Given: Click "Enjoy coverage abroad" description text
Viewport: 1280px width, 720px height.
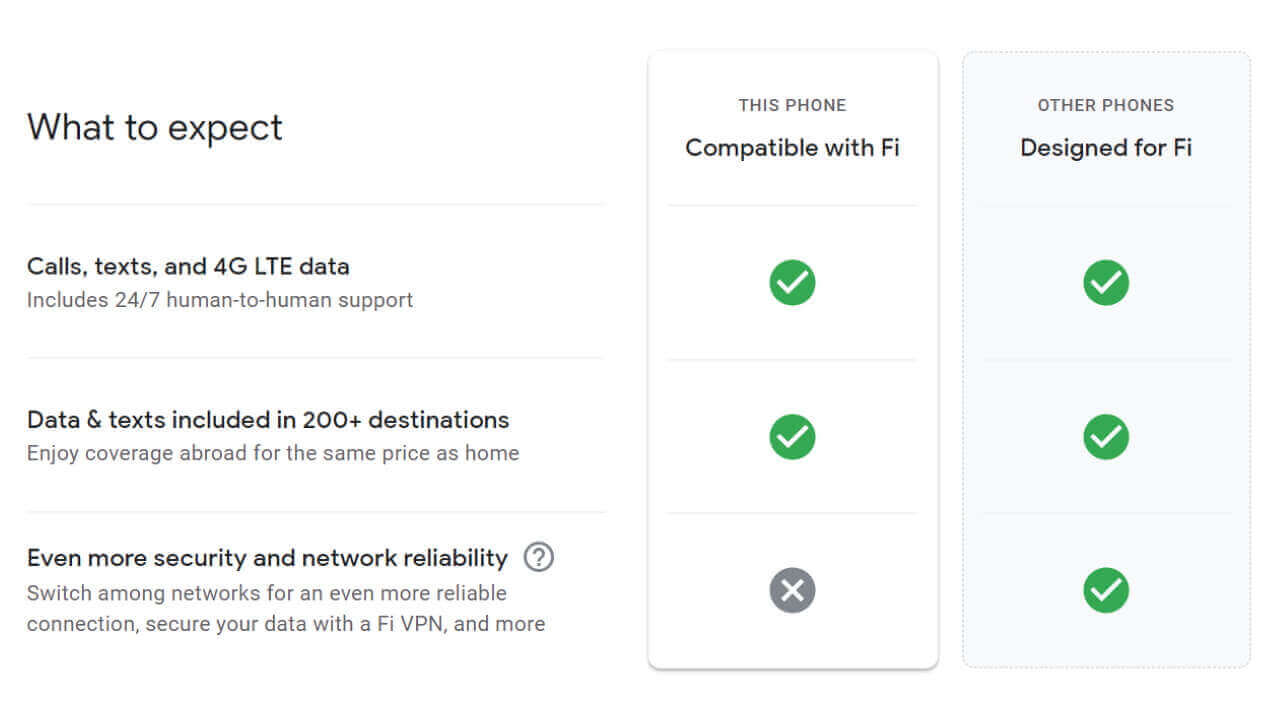Looking at the screenshot, I should [273, 453].
